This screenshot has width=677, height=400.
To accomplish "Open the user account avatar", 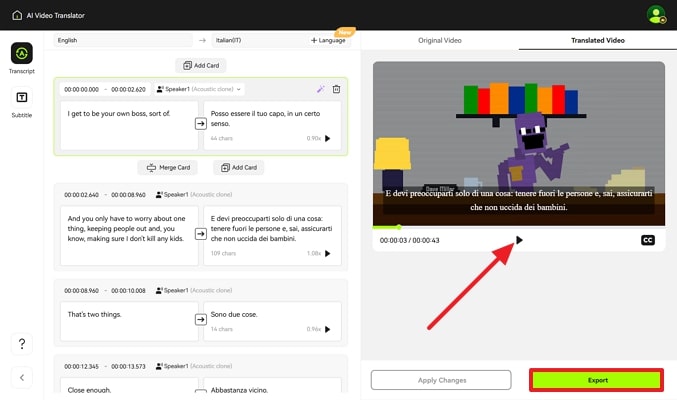I will coord(656,14).
